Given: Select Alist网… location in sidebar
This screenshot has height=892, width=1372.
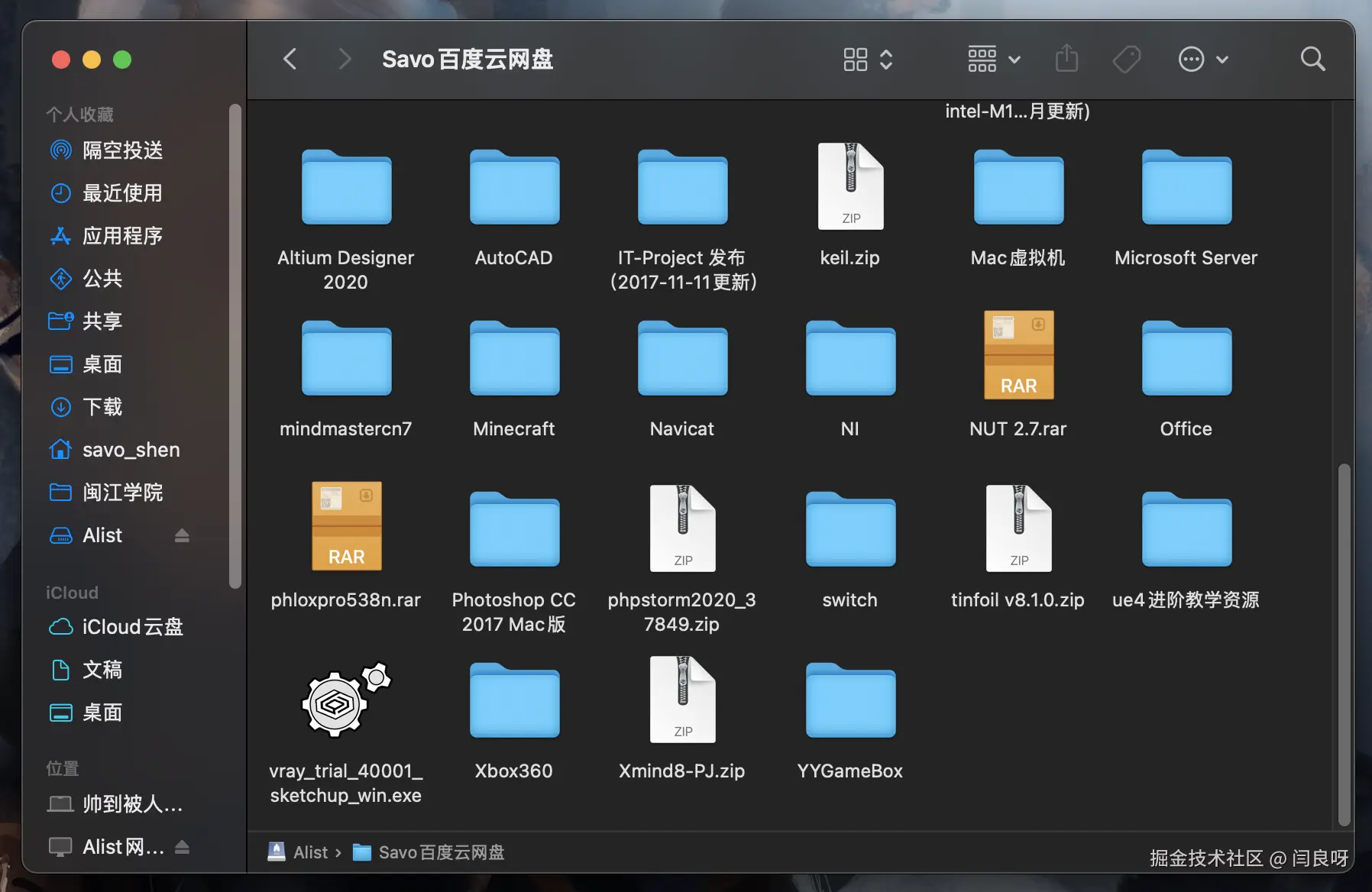Looking at the screenshot, I should [x=107, y=847].
